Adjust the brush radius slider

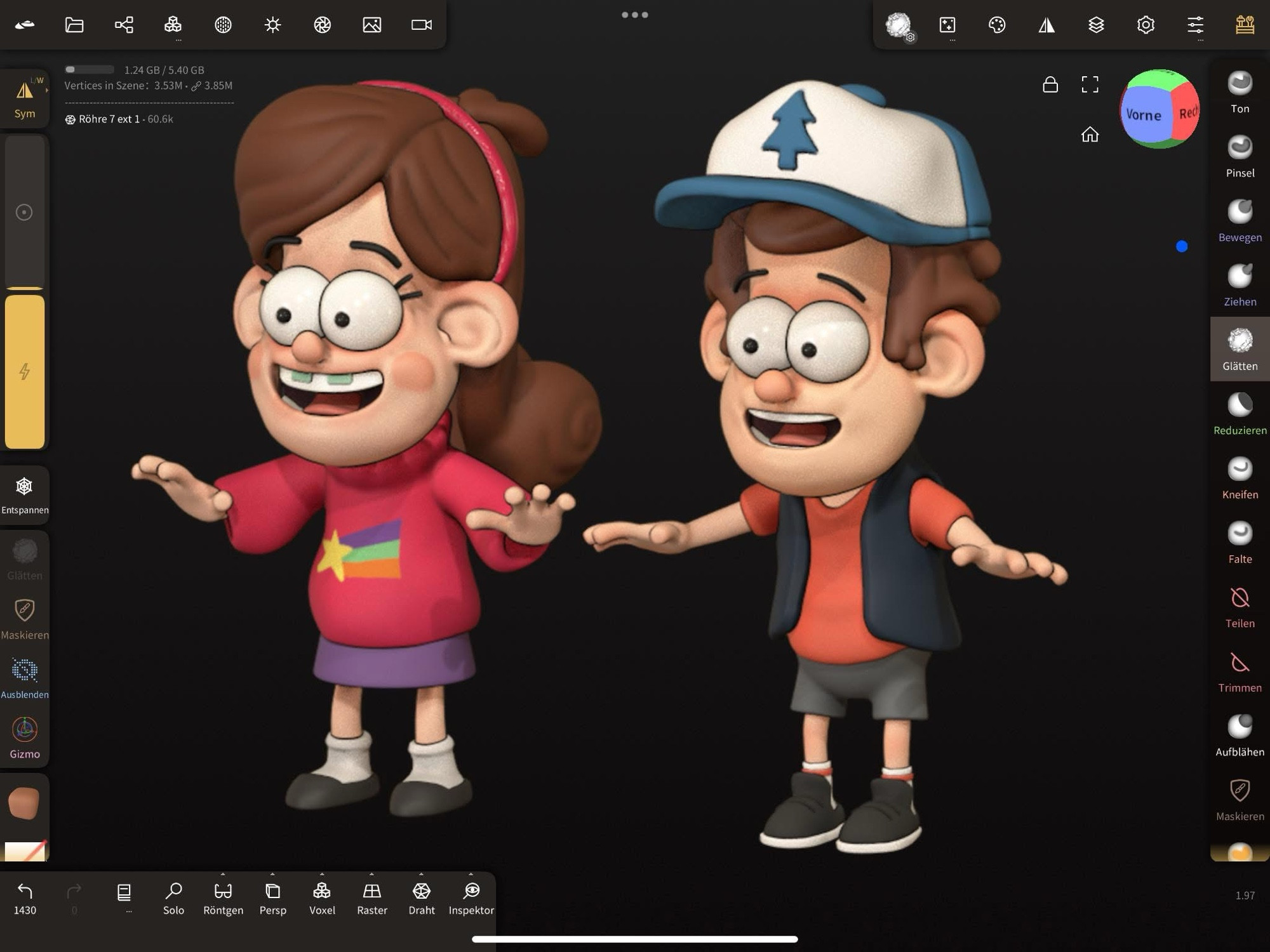pos(25,212)
